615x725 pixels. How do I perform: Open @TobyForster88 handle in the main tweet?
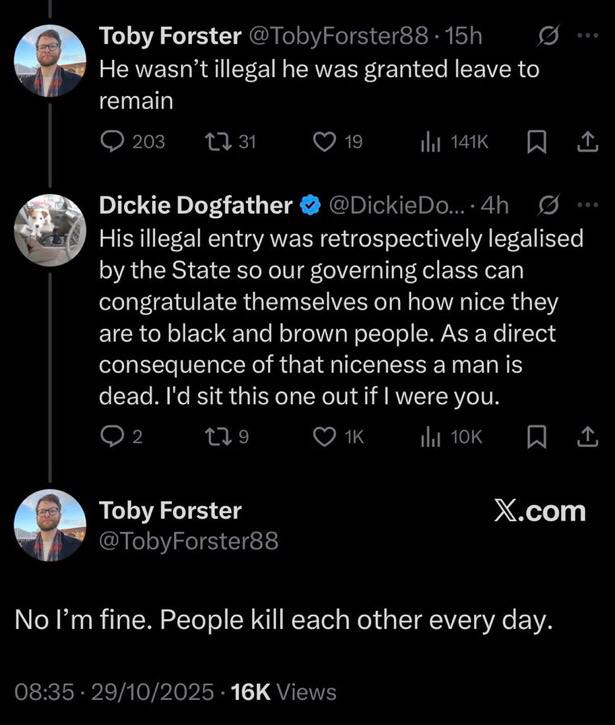point(188,542)
